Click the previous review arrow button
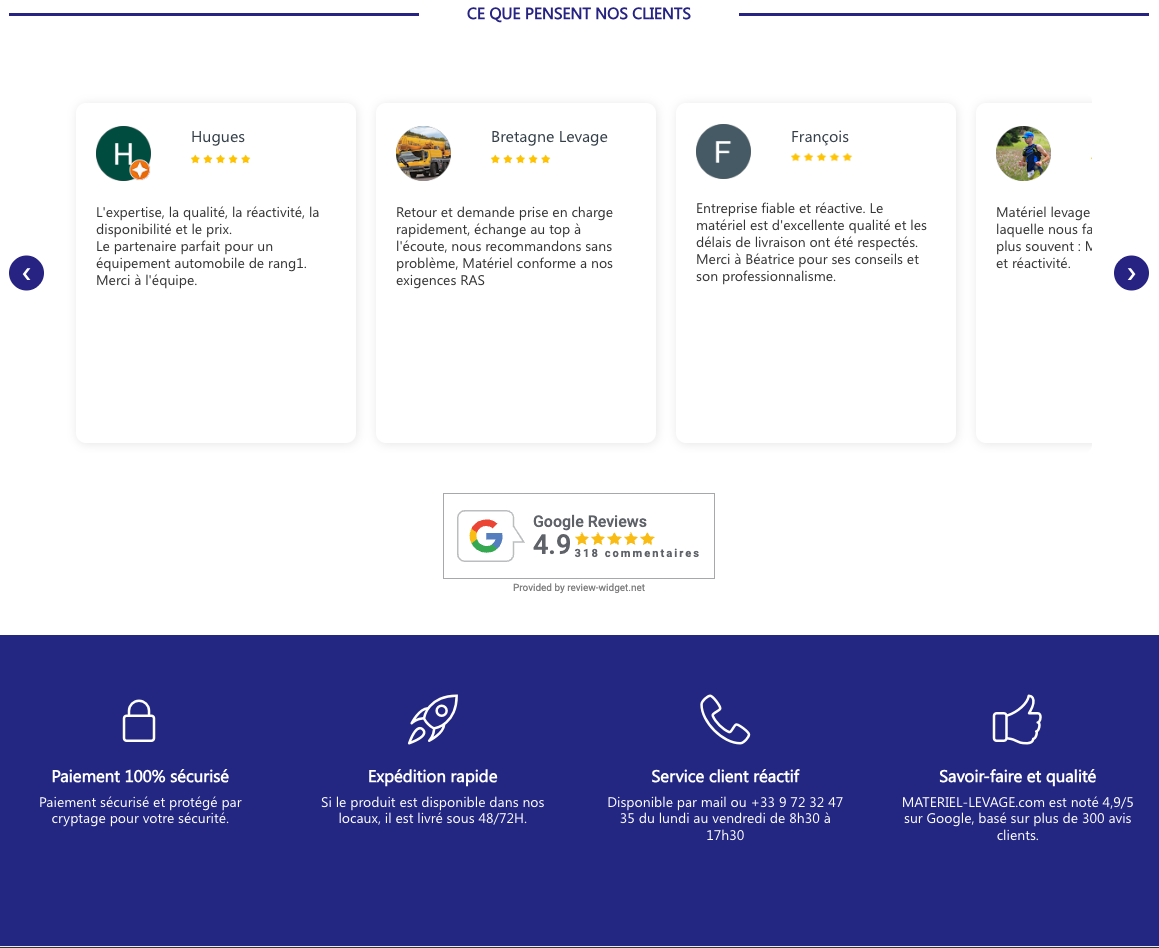 (x=27, y=273)
